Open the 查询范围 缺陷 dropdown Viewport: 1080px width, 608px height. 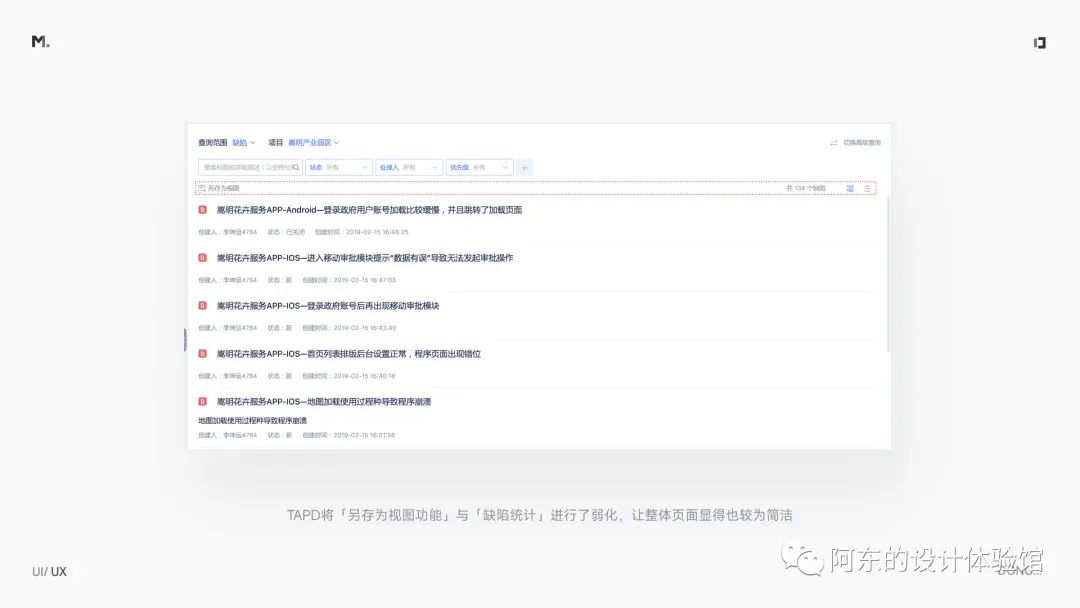[x=244, y=143]
